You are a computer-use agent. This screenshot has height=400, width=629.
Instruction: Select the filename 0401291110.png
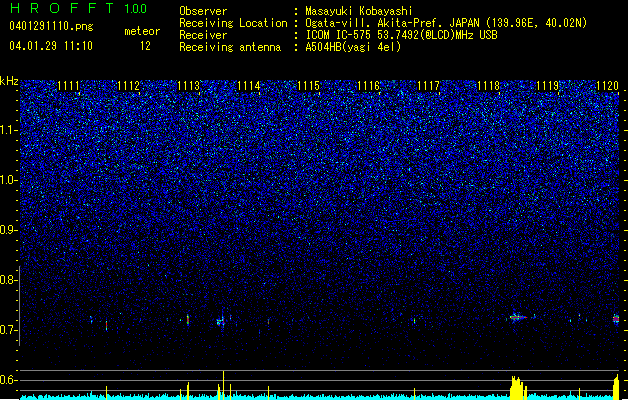point(51,26)
